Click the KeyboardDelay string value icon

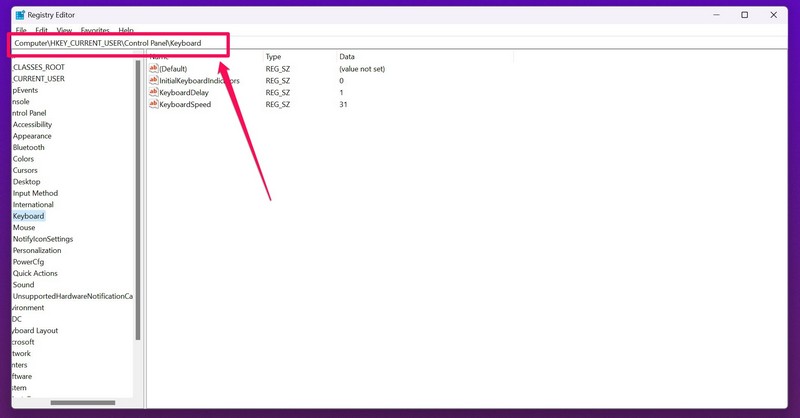tap(154, 92)
